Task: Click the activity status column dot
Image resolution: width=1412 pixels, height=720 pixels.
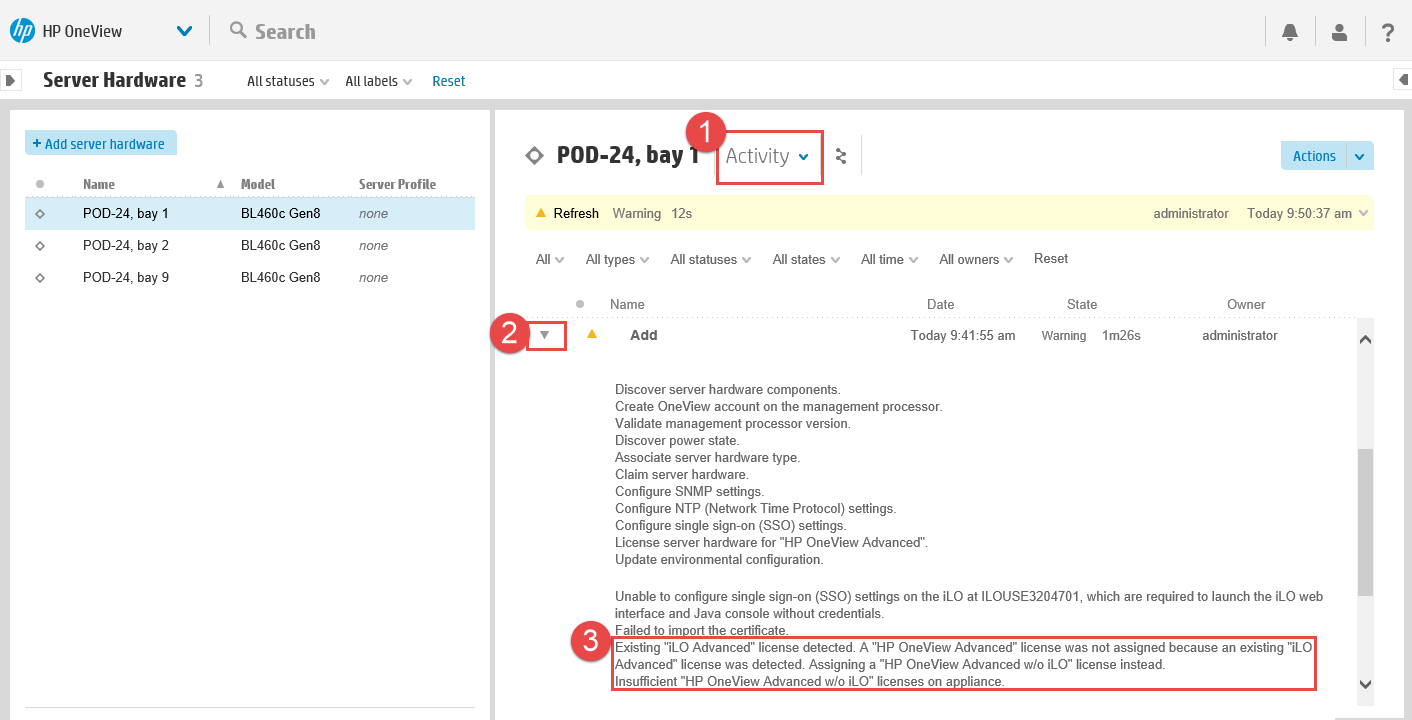Action: tap(580, 304)
